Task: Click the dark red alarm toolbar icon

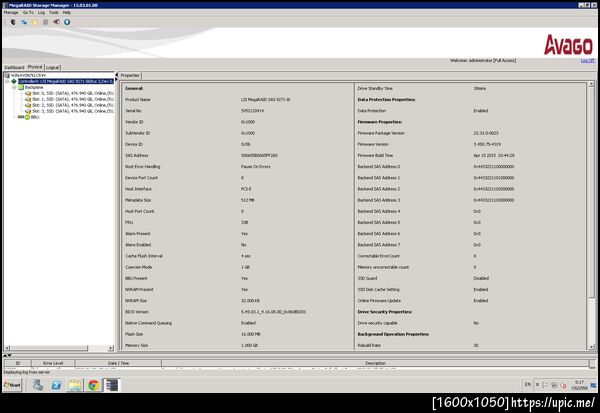Action: click(x=56, y=22)
